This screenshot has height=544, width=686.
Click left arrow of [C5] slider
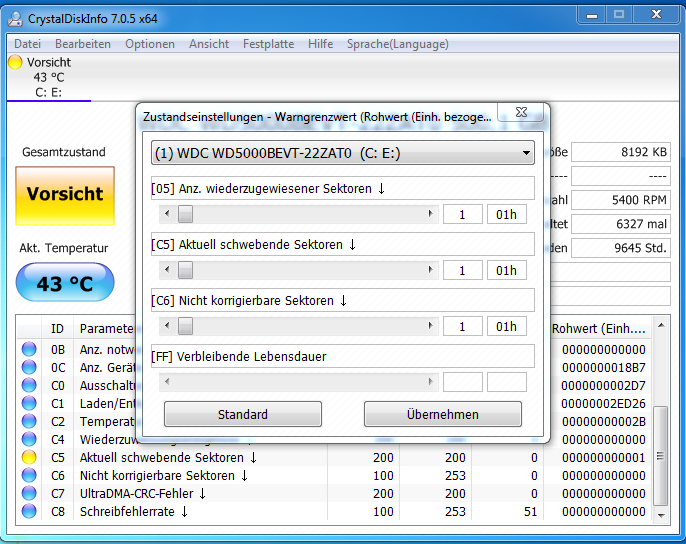pyautogui.click(x=167, y=270)
